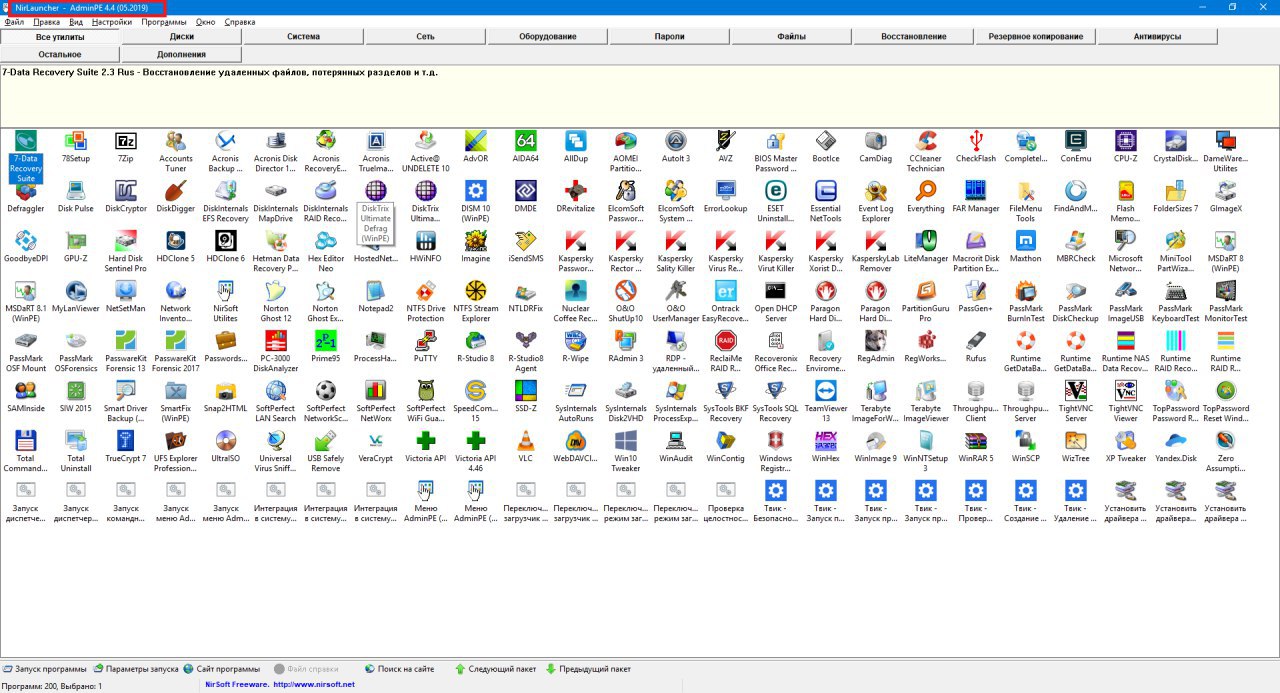Select the DiskDigger icon
1280x693 pixels.
tap(176, 191)
